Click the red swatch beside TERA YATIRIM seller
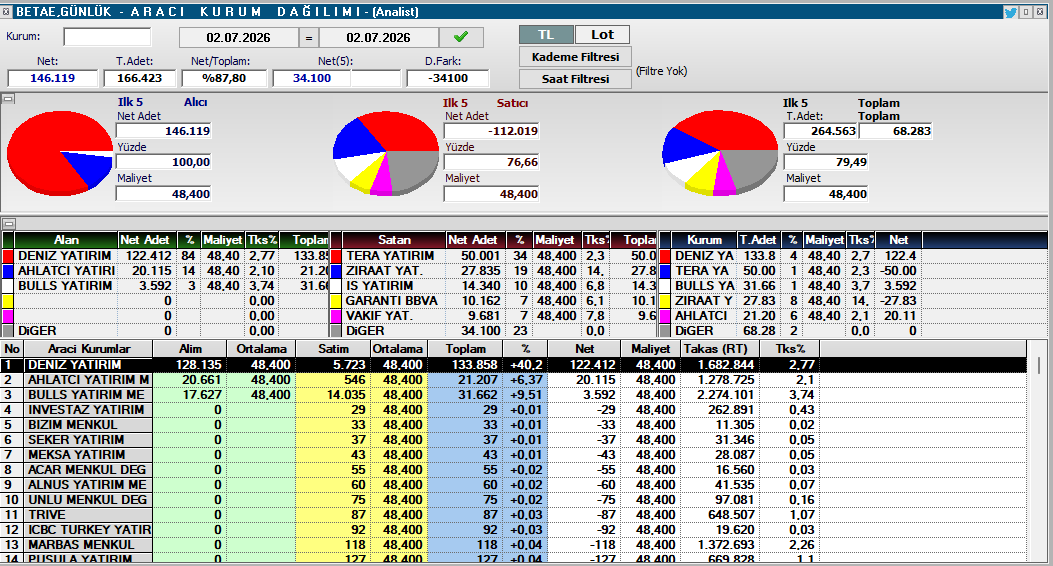The height and width of the screenshot is (566, 1053). pos(336,256)
